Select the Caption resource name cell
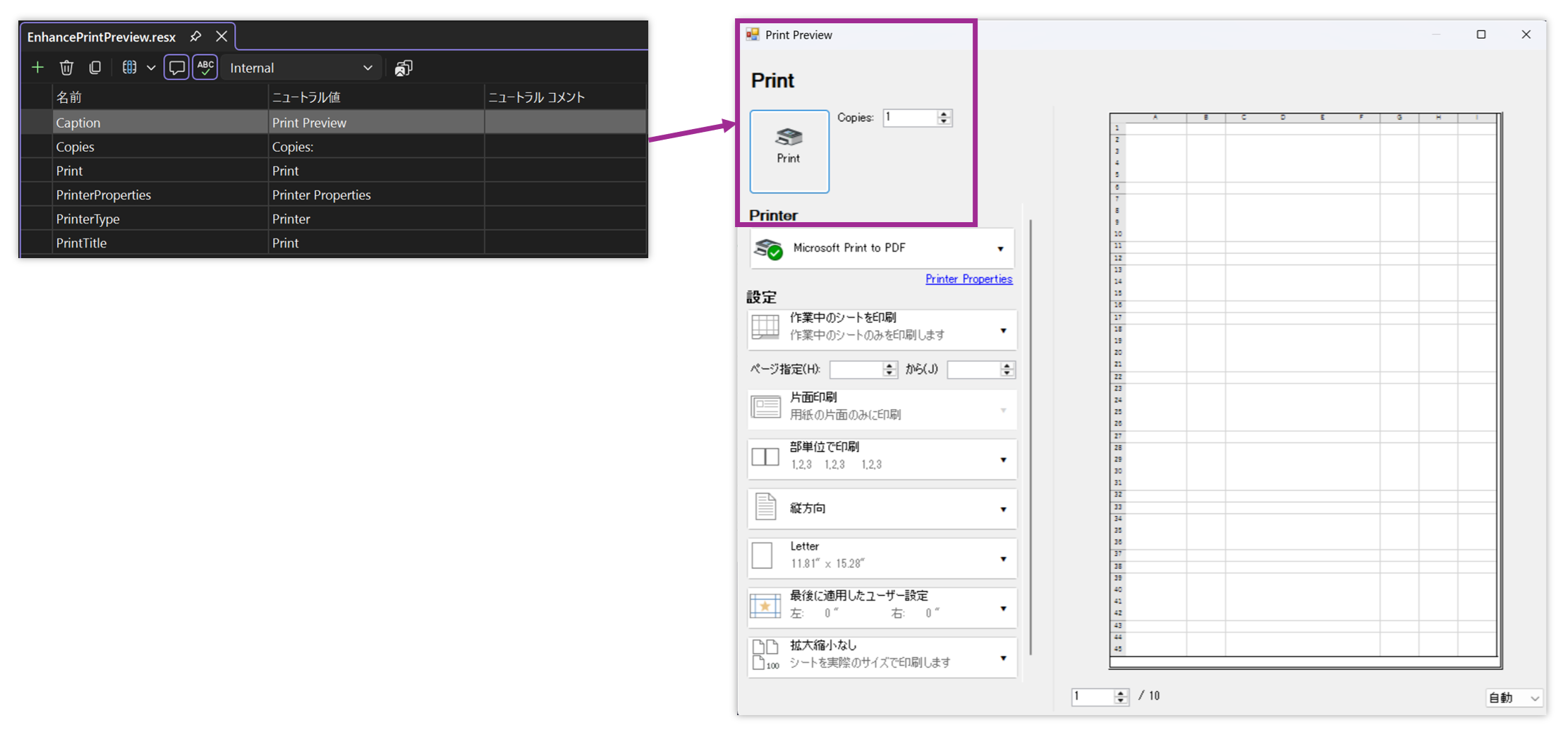This screenshot has width=1568, height=737. tap(160, 122)
